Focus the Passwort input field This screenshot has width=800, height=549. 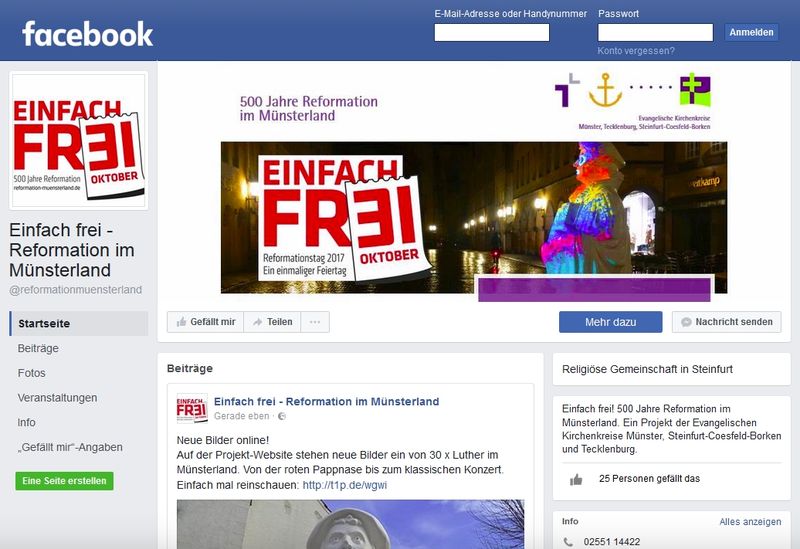656,32
